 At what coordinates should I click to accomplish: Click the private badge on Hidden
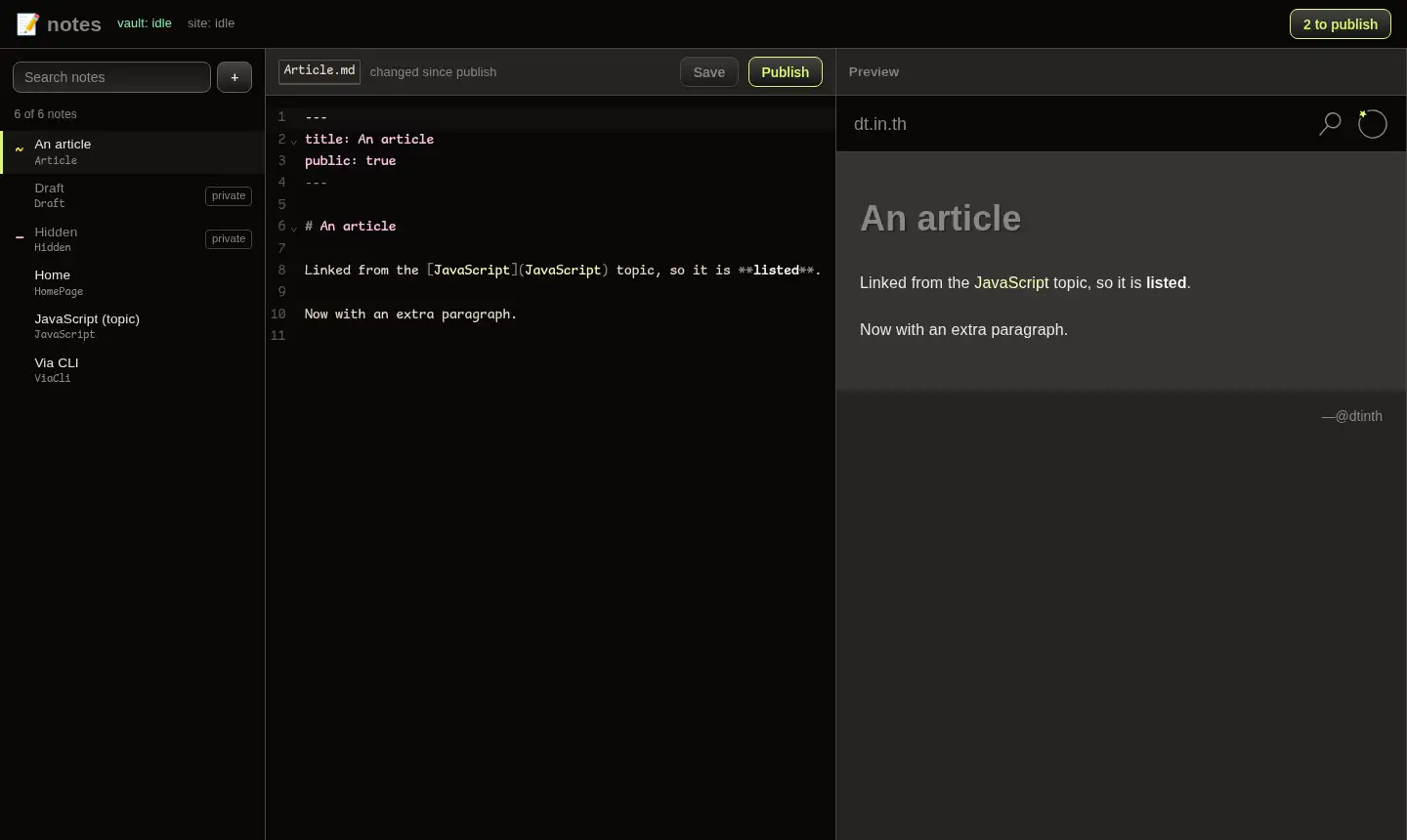[229, 239]
